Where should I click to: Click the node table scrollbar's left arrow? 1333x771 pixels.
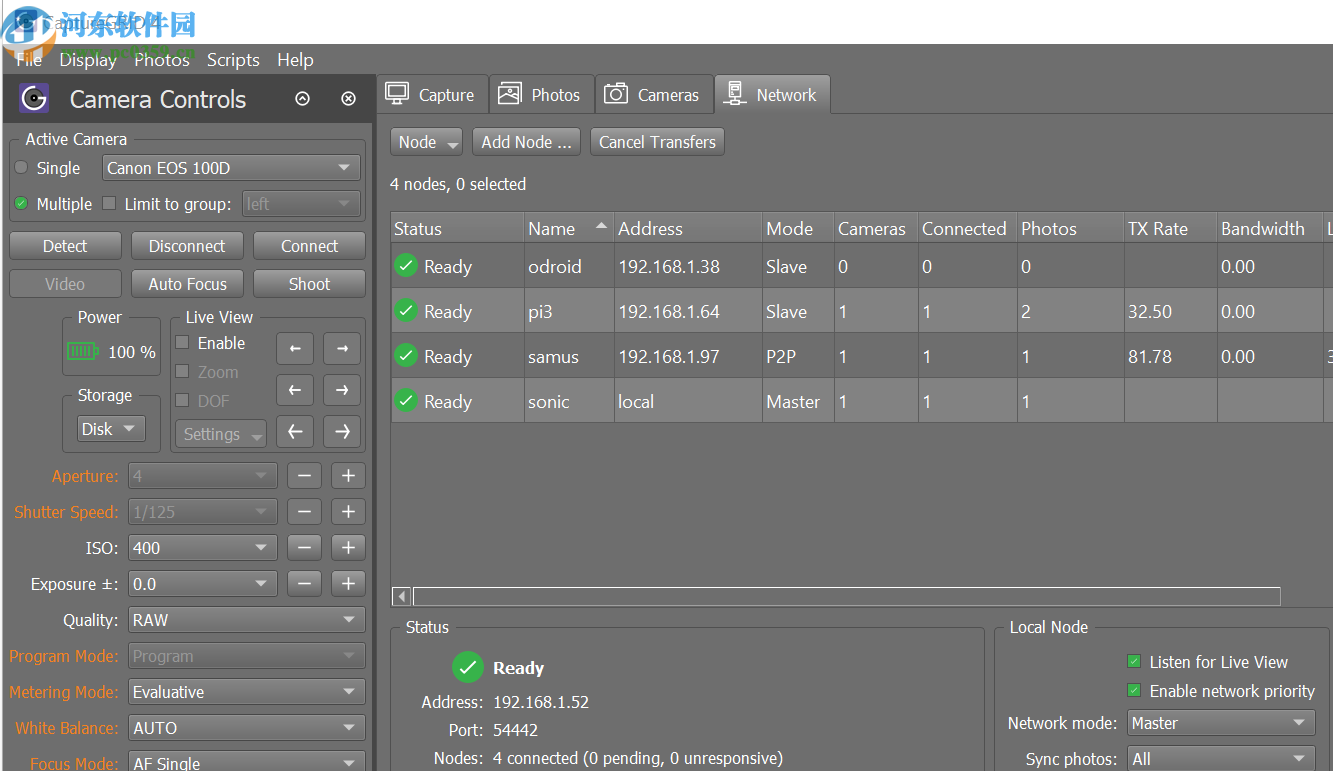coord(401,596)
